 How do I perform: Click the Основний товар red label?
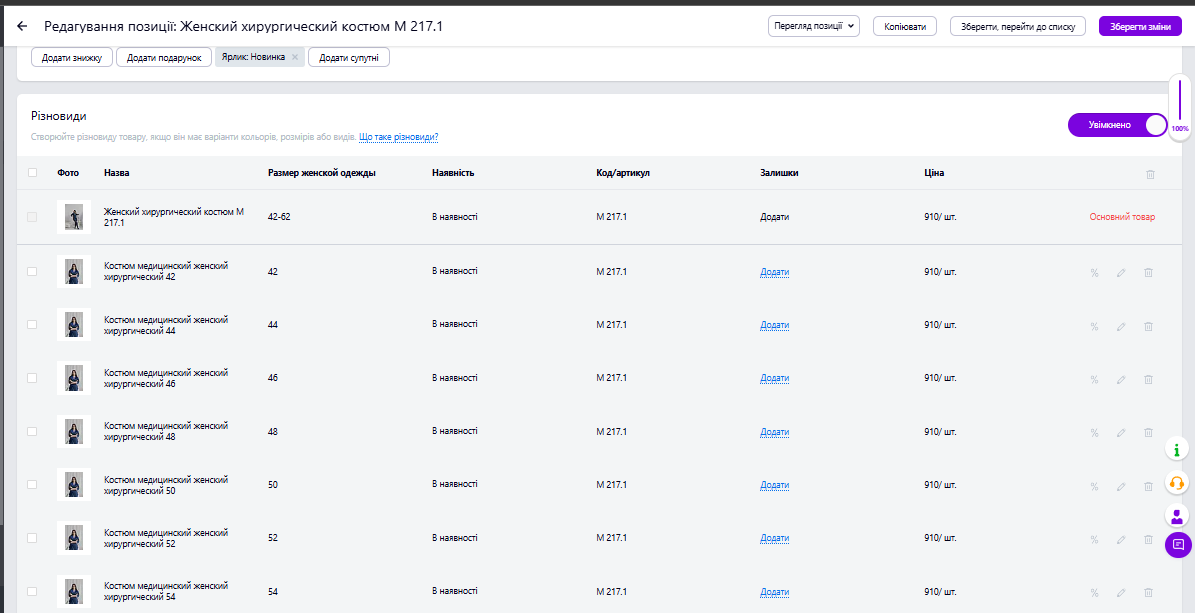(1122, 217)
